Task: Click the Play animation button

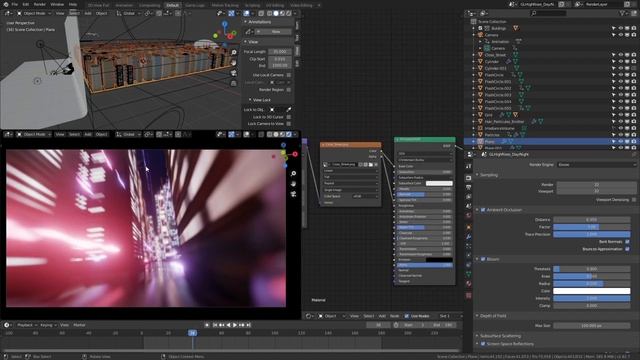Action: point(235,325)
